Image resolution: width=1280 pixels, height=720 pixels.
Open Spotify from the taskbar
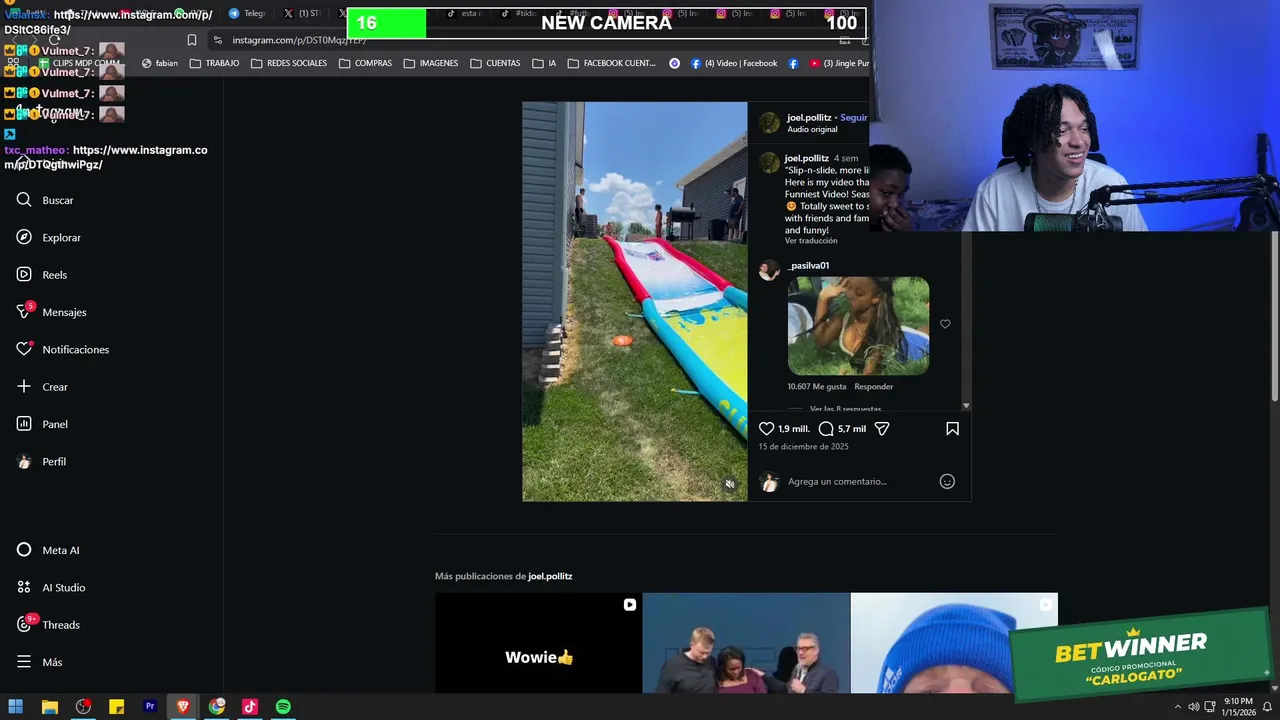coord(283,707)
